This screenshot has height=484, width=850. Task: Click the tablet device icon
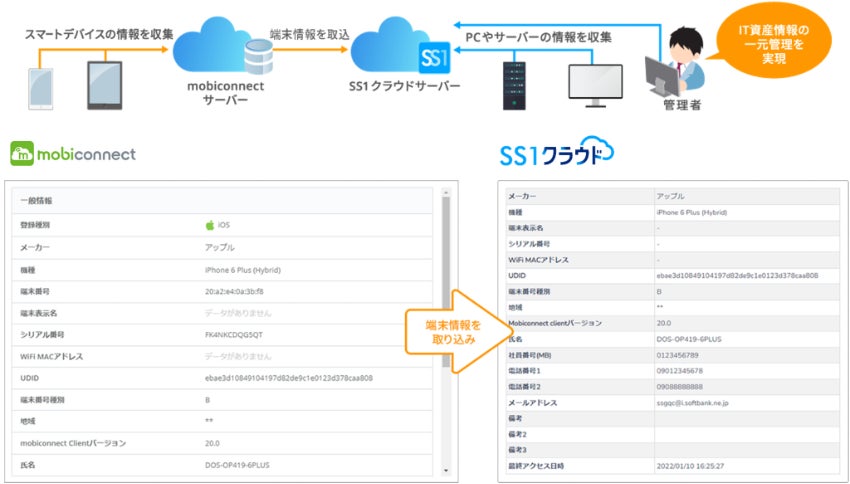[105, 85]
